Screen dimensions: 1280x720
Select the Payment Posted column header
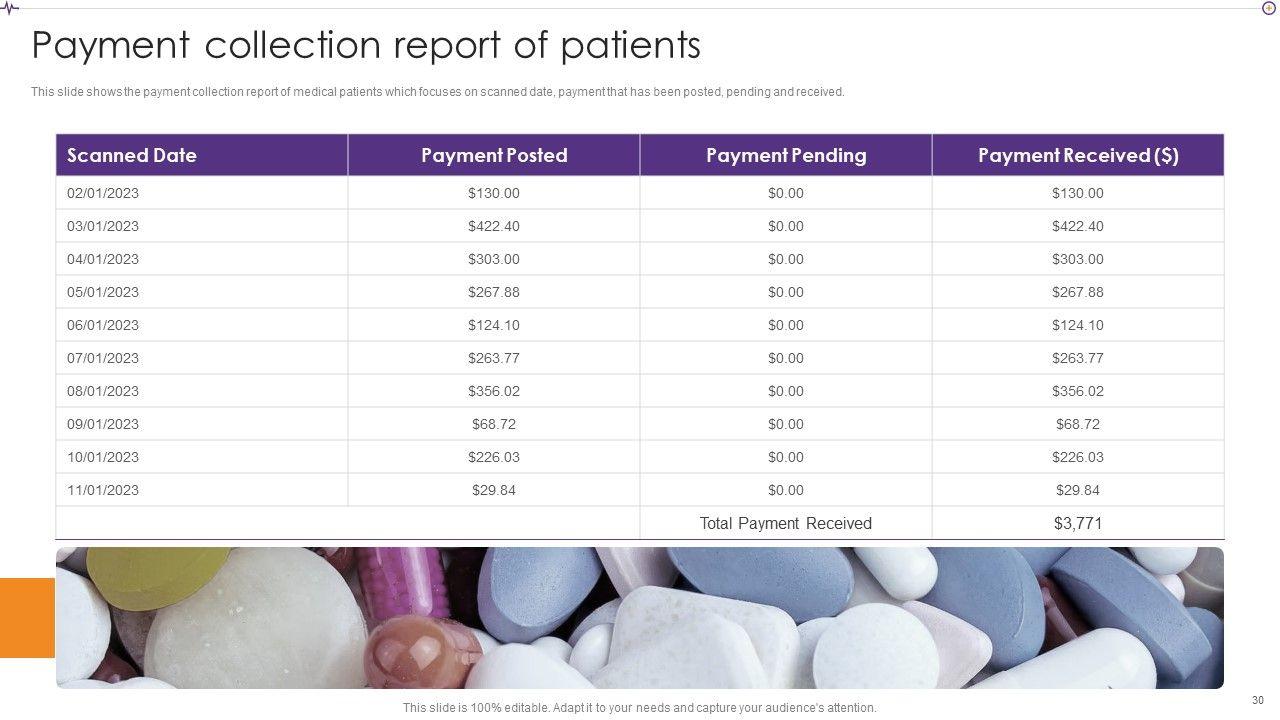(x=494, y=155)
